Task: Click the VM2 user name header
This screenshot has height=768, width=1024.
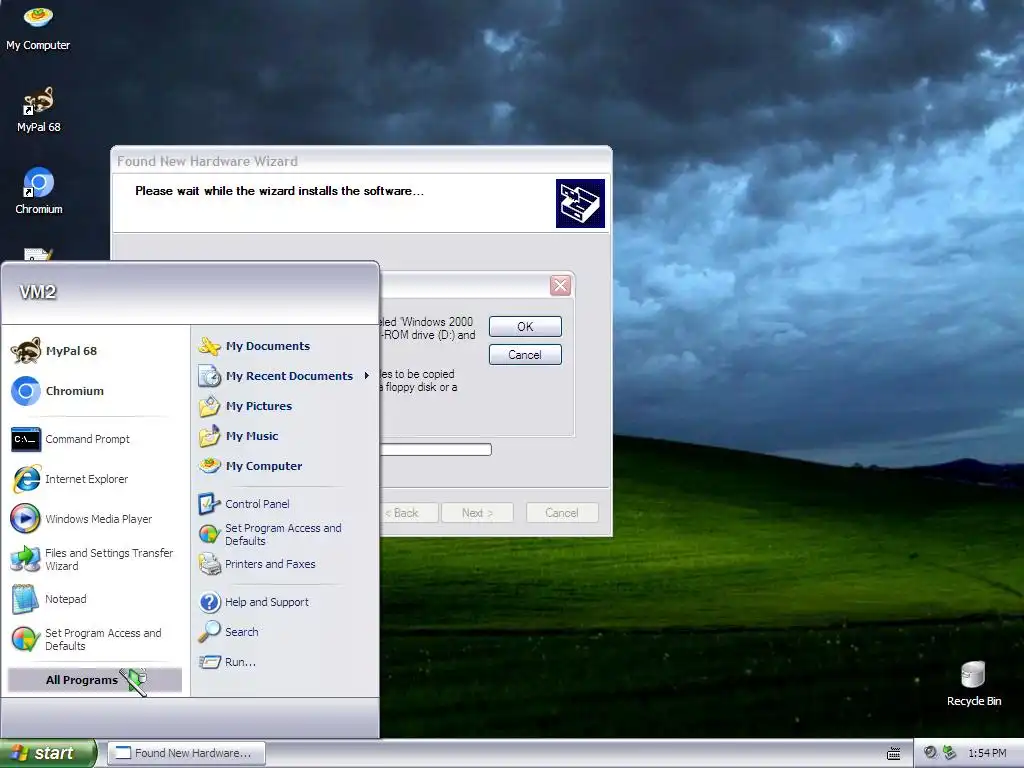Action: (x=38, y=292)
